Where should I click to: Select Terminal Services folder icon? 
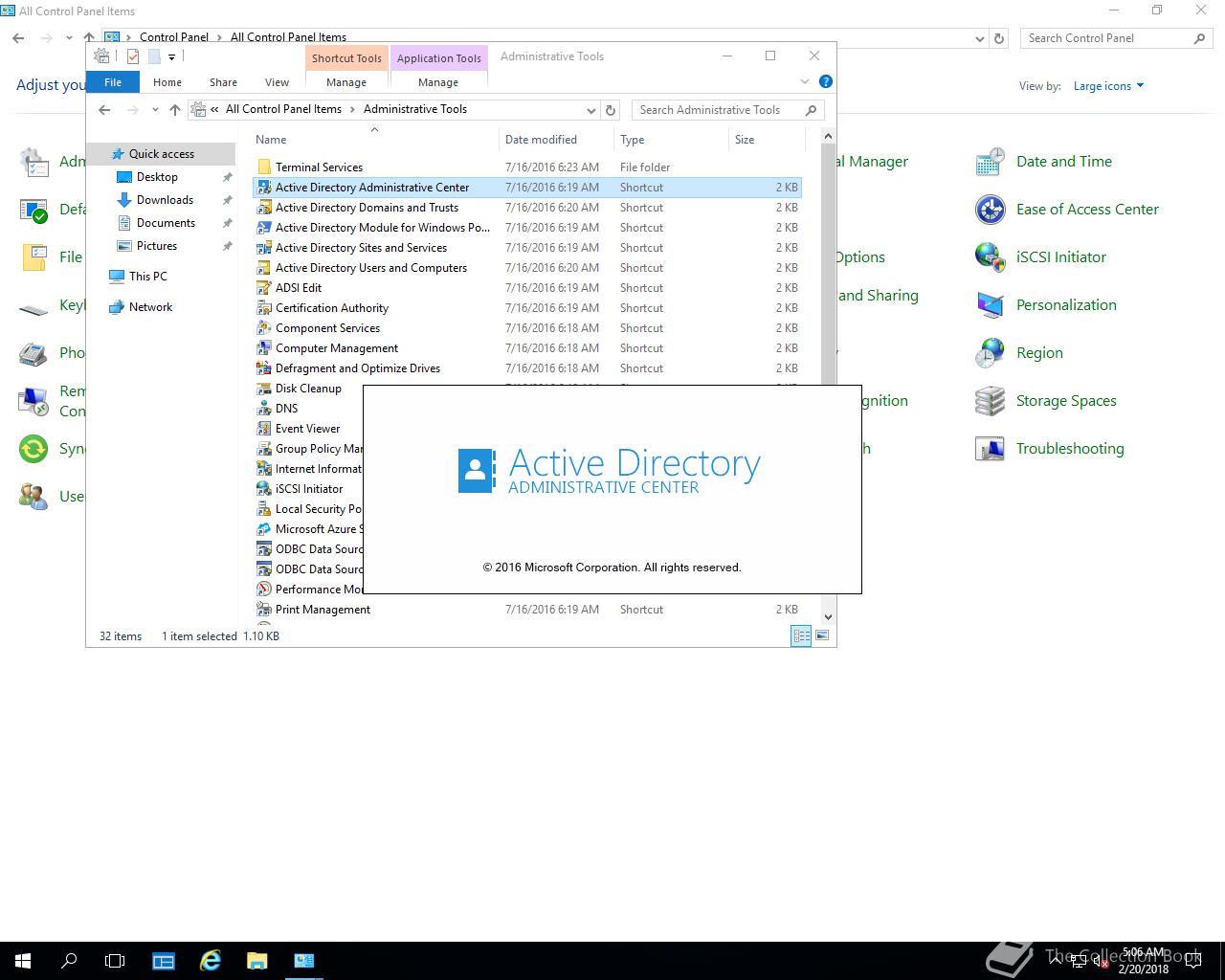coord(264,167)
